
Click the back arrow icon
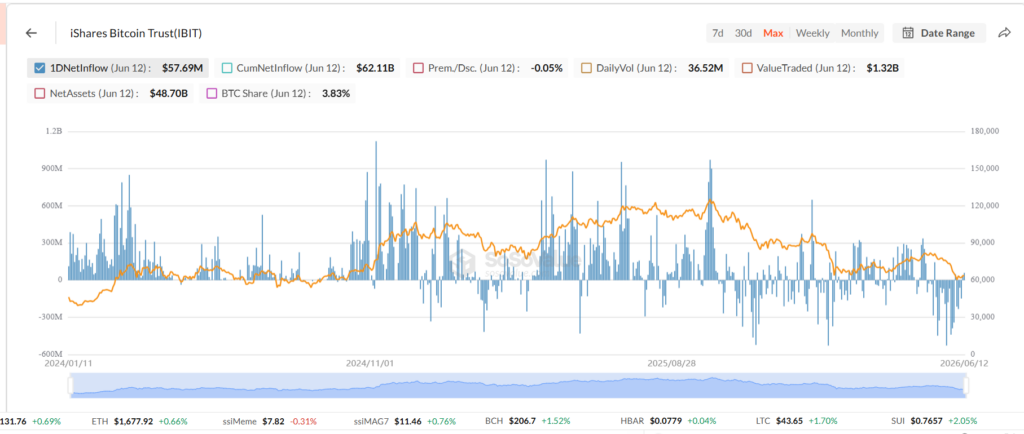(31, 33)
